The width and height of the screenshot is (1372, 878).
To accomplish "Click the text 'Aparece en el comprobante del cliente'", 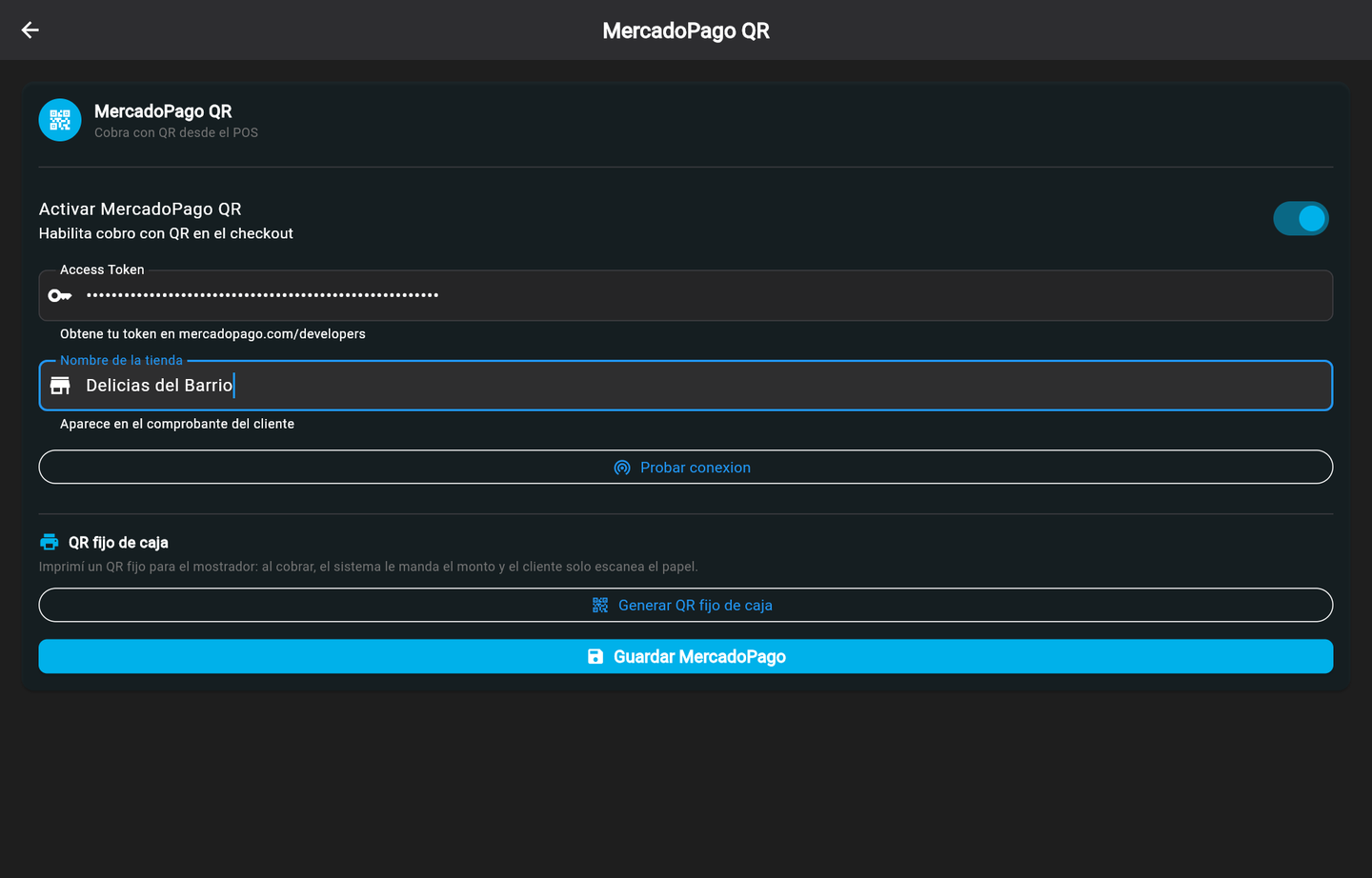I will pos(177,424).
